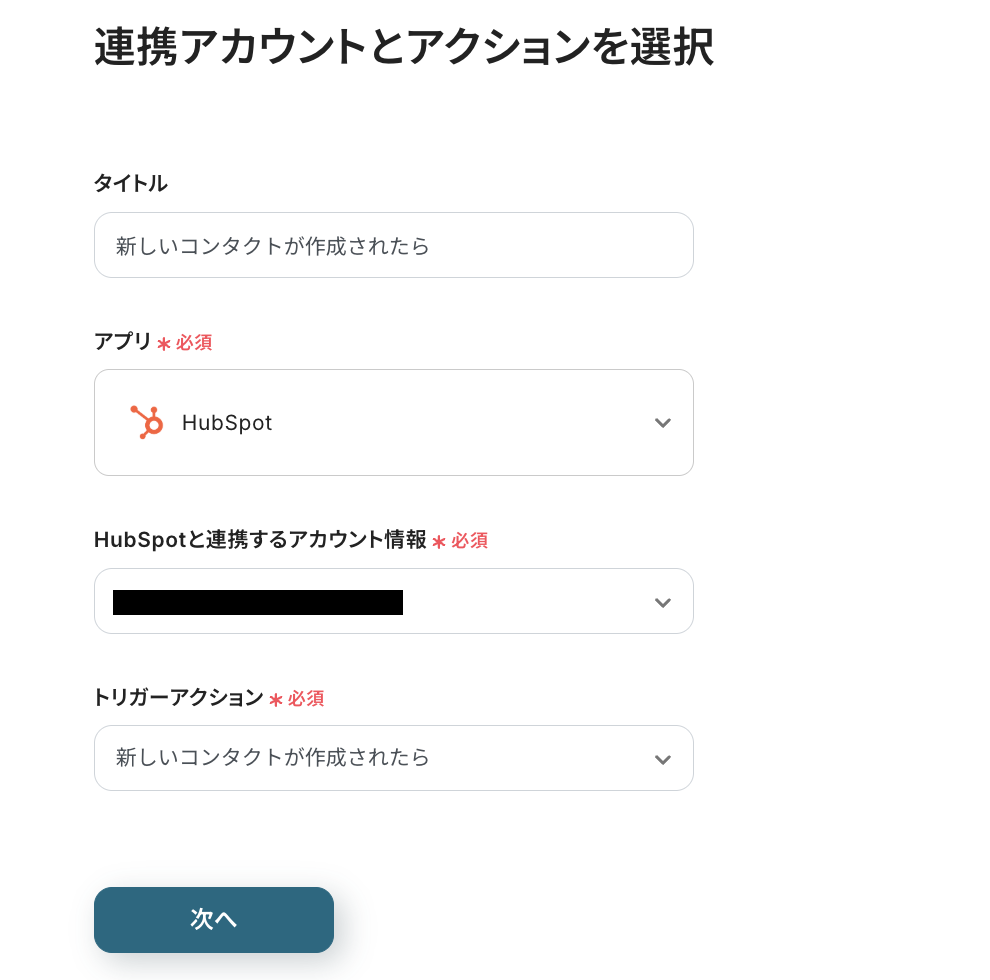Click the red asterisk beside トリガーアクション
The image size is (990, 980).
(276, 700)
